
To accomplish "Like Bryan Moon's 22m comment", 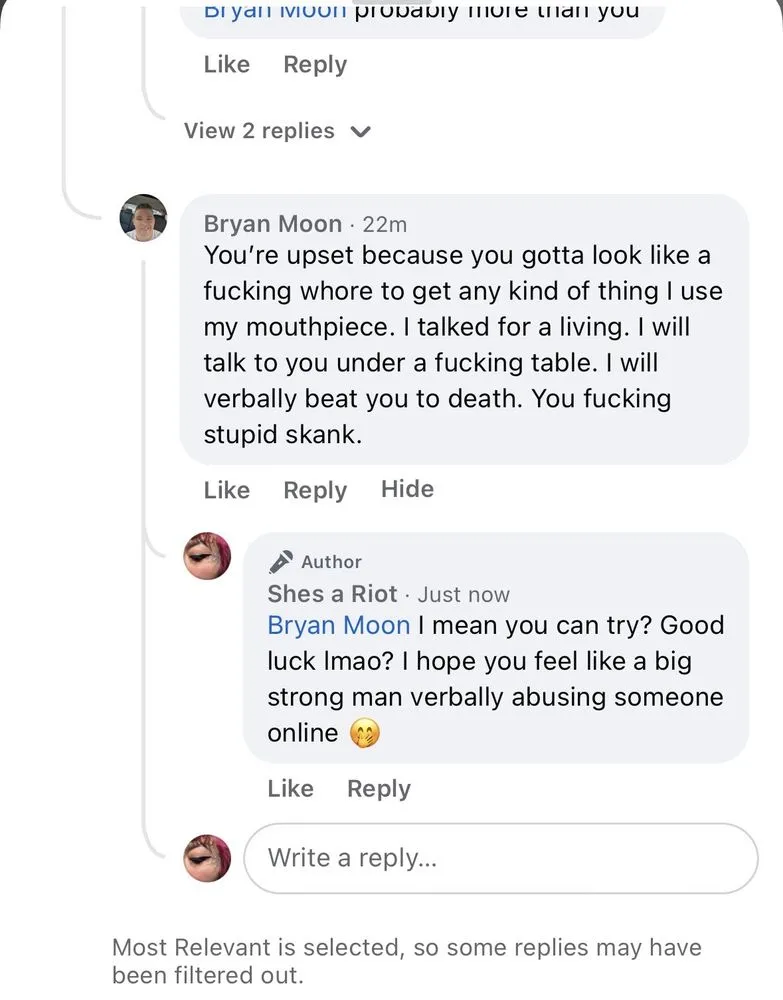I will pos(226,490).
